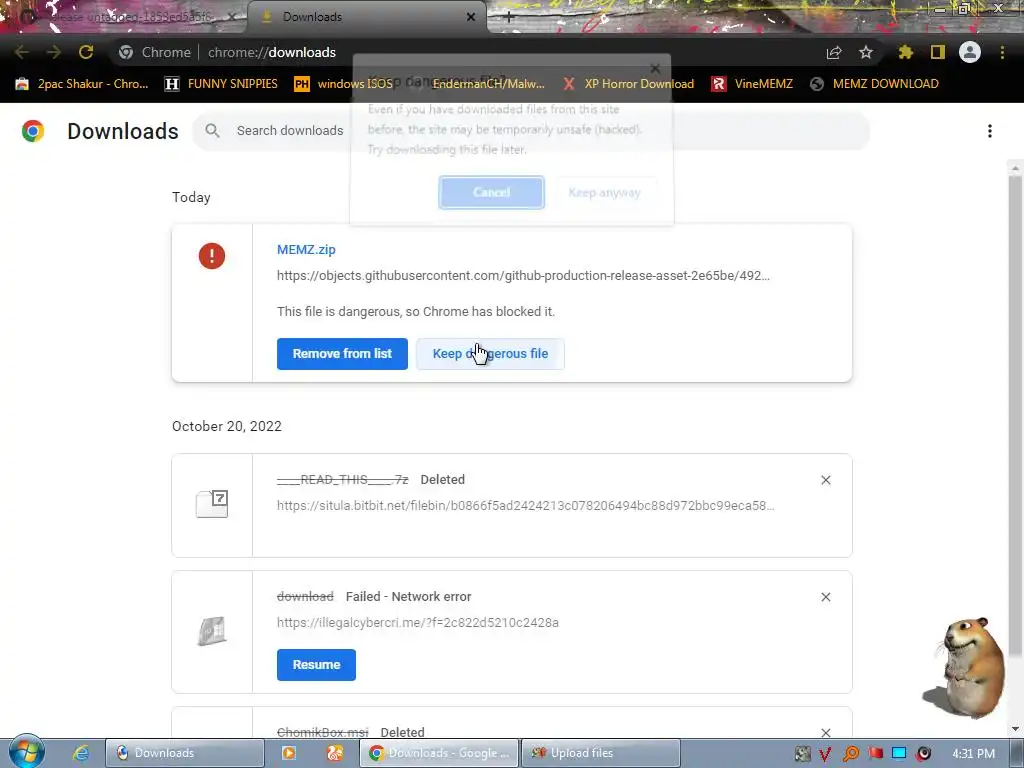Resume the failed download
The height and width of the screenshot is (768, 1024).
[316, 665]
